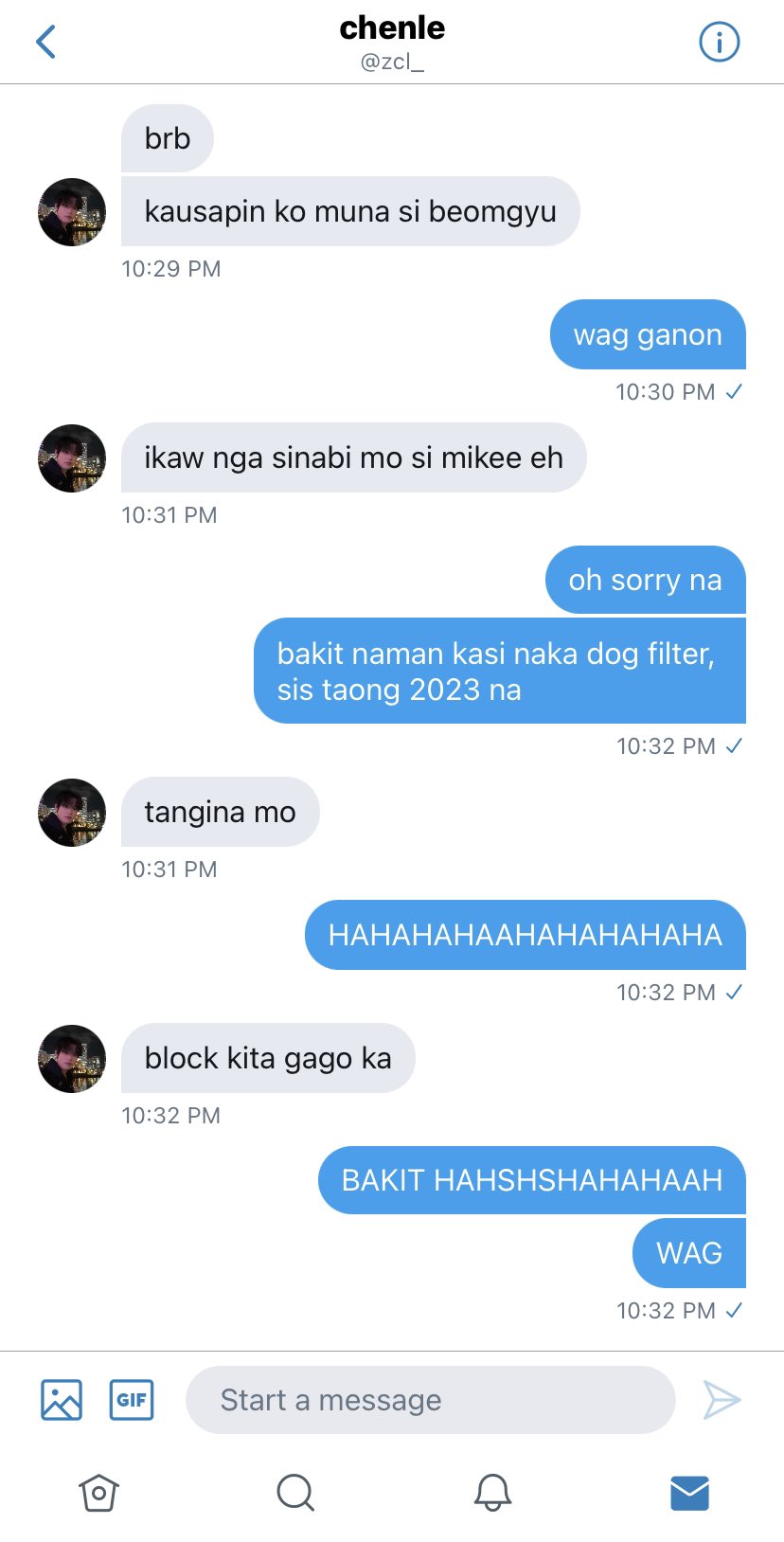
Task: Open the Search tab
Action: click(x=295, y=1494)
